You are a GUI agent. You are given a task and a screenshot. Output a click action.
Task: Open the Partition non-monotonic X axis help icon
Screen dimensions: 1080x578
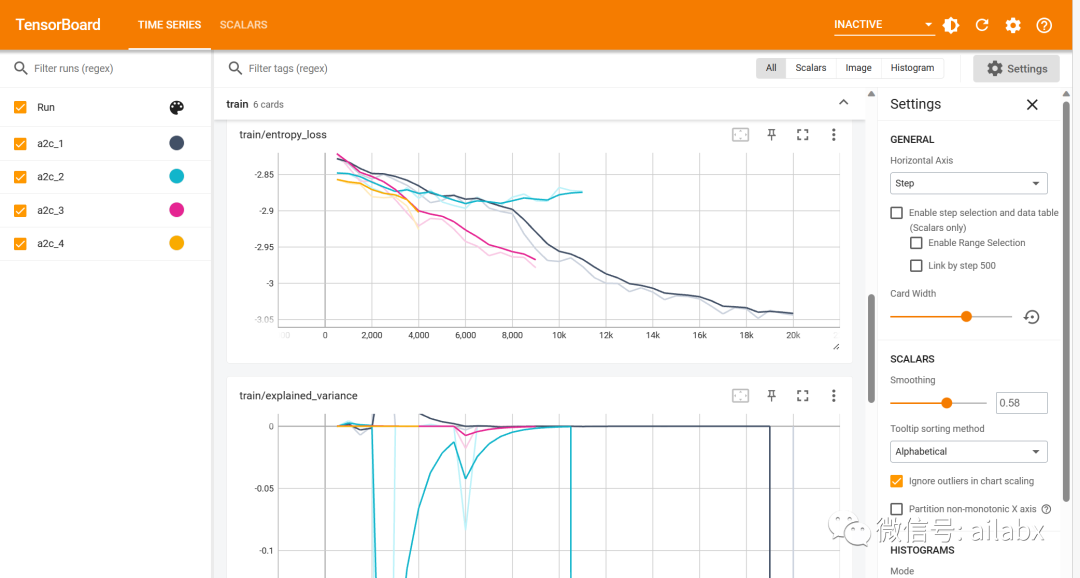(x=1046, y=509)
